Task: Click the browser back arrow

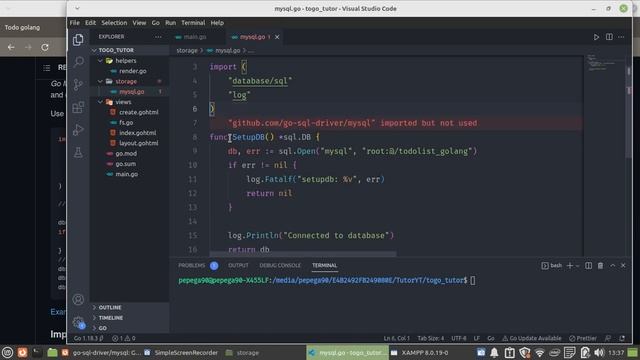Action: click(11, 47)
